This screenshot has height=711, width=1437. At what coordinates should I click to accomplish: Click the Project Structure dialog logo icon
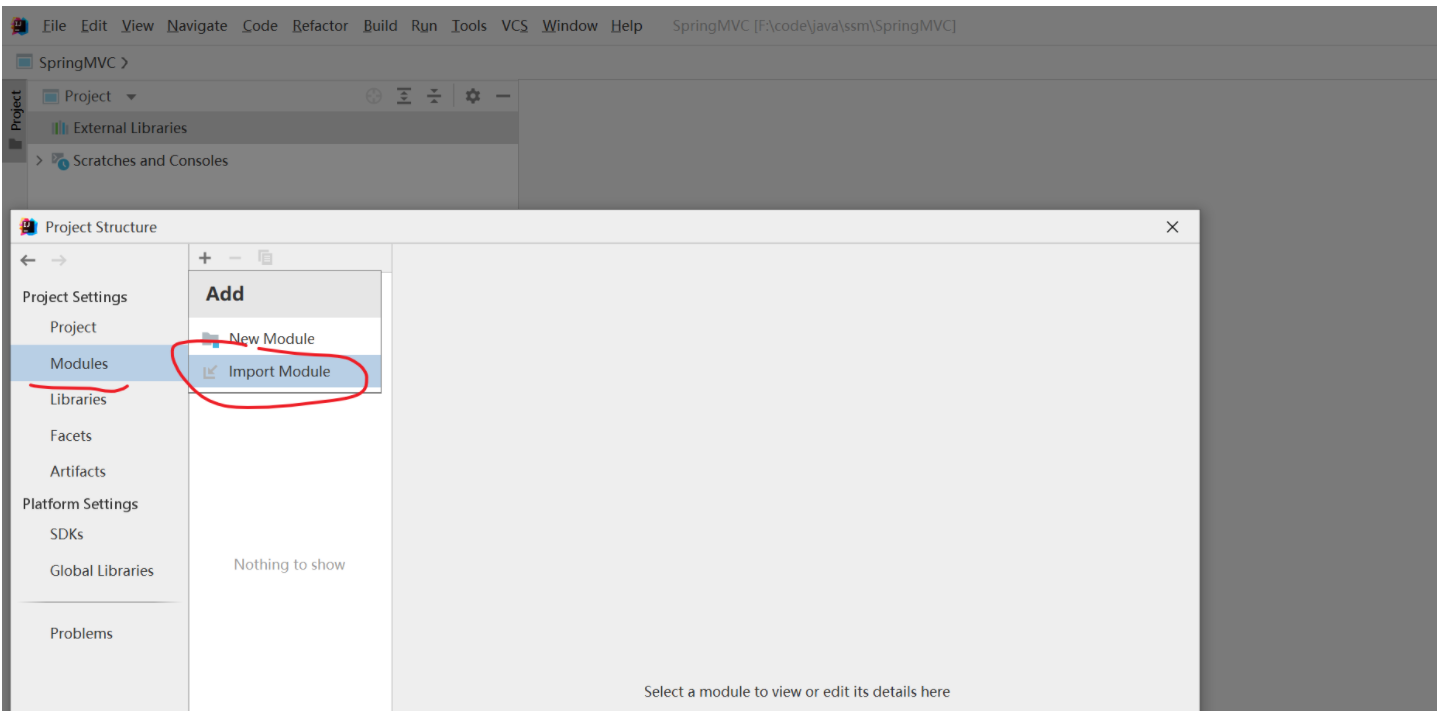point(29,227)
